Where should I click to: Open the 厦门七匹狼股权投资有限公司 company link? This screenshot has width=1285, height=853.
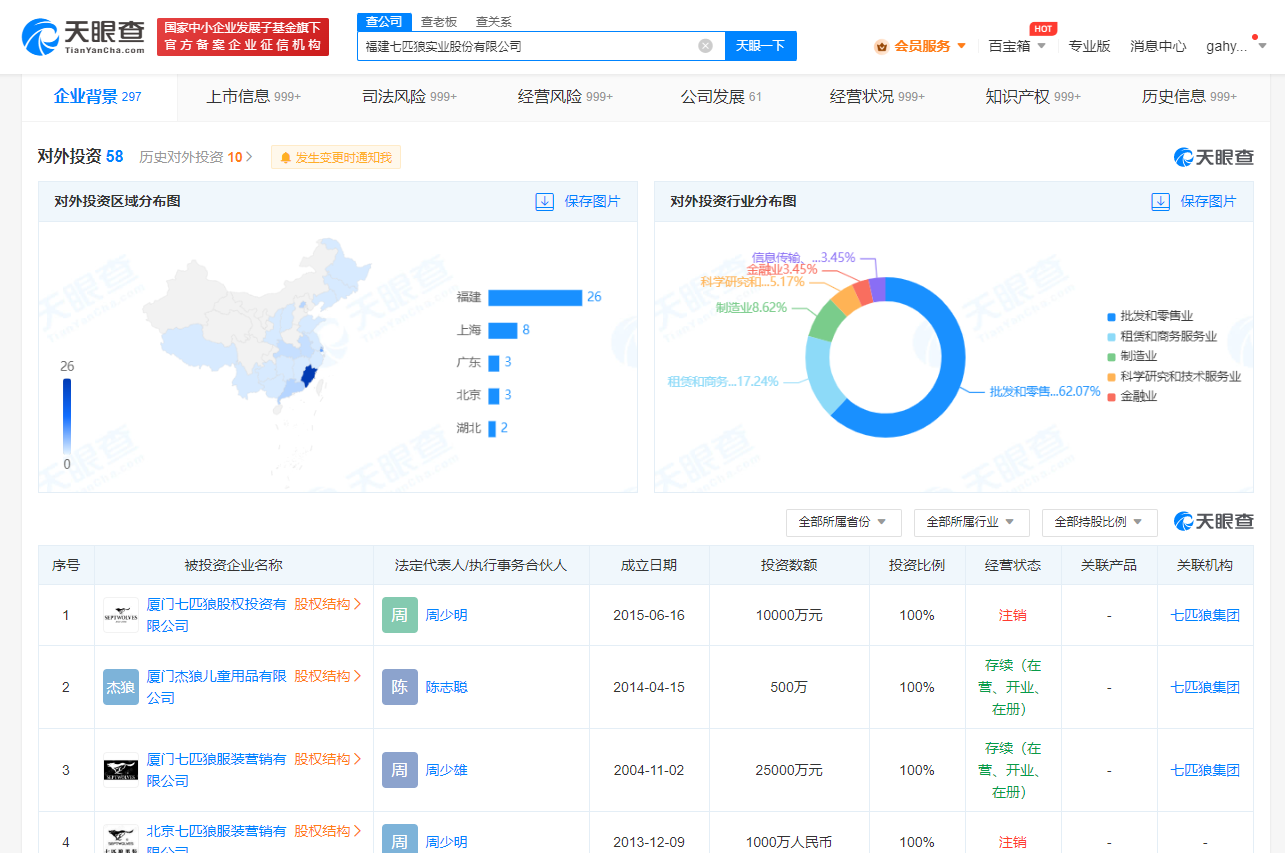tap(216, 615)
